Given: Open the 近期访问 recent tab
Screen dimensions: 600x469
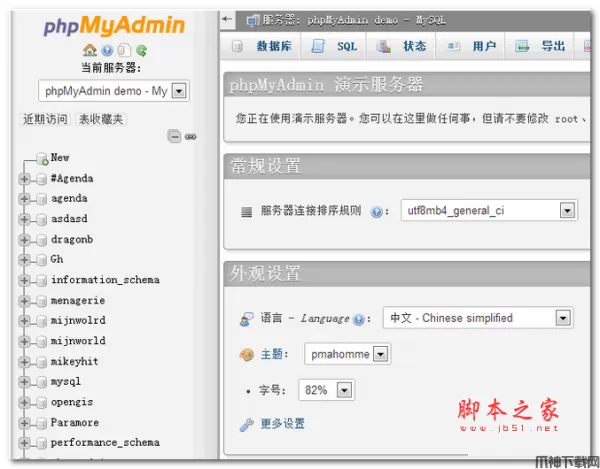Looking at the screenshot, I should (45, 119).
